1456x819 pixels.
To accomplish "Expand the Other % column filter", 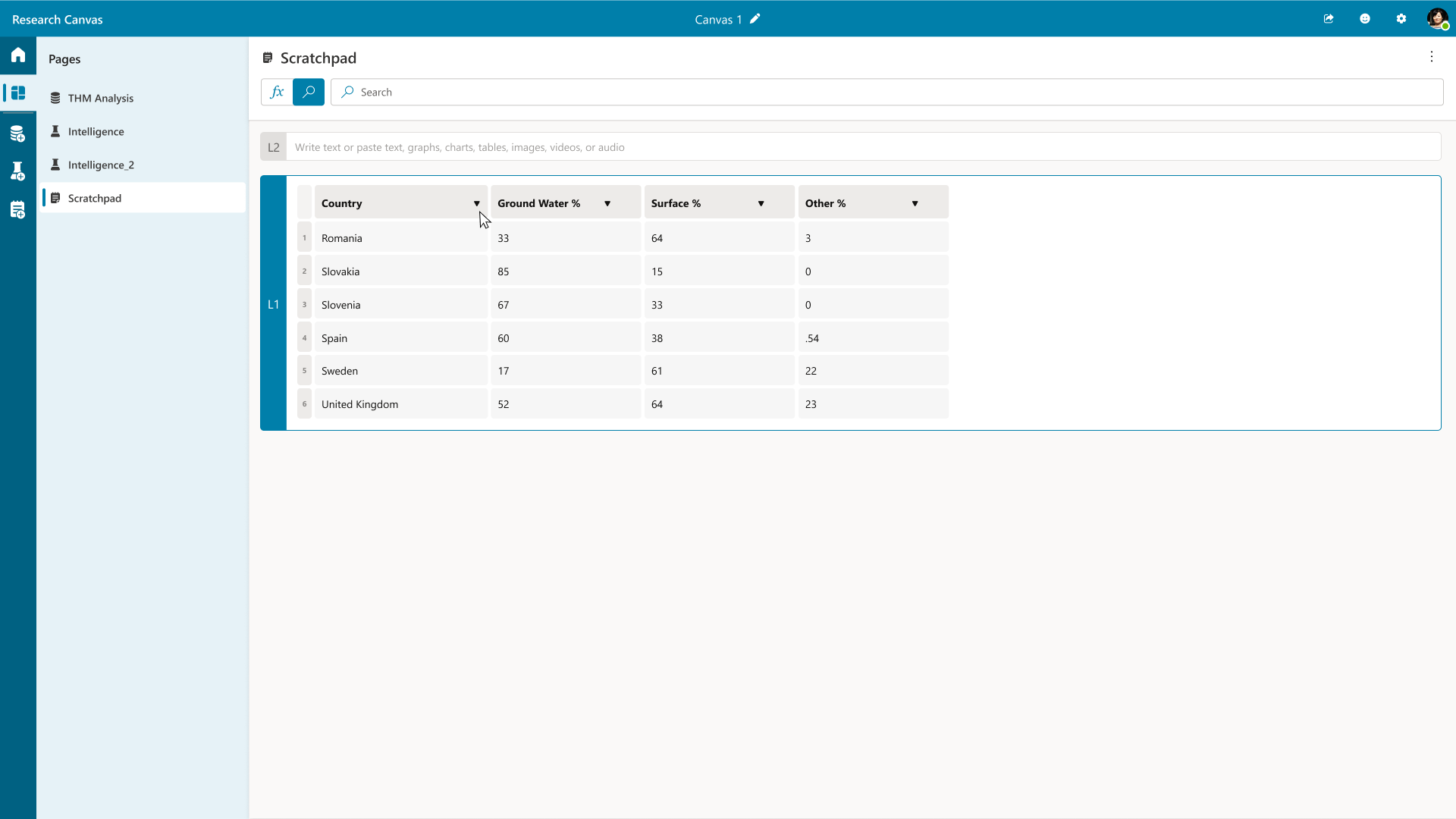I will [915, 203].
